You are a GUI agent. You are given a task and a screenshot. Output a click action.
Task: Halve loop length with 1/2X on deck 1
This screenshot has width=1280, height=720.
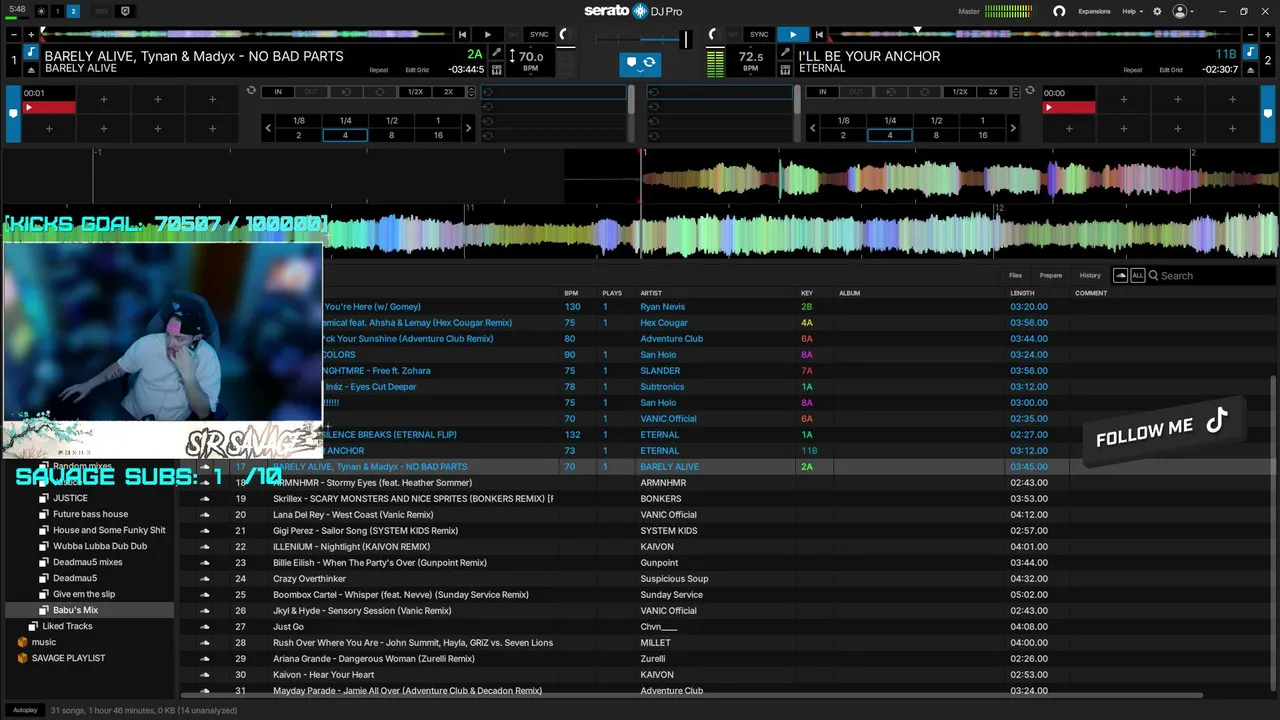pyautogui.click(x=415, y=92)
